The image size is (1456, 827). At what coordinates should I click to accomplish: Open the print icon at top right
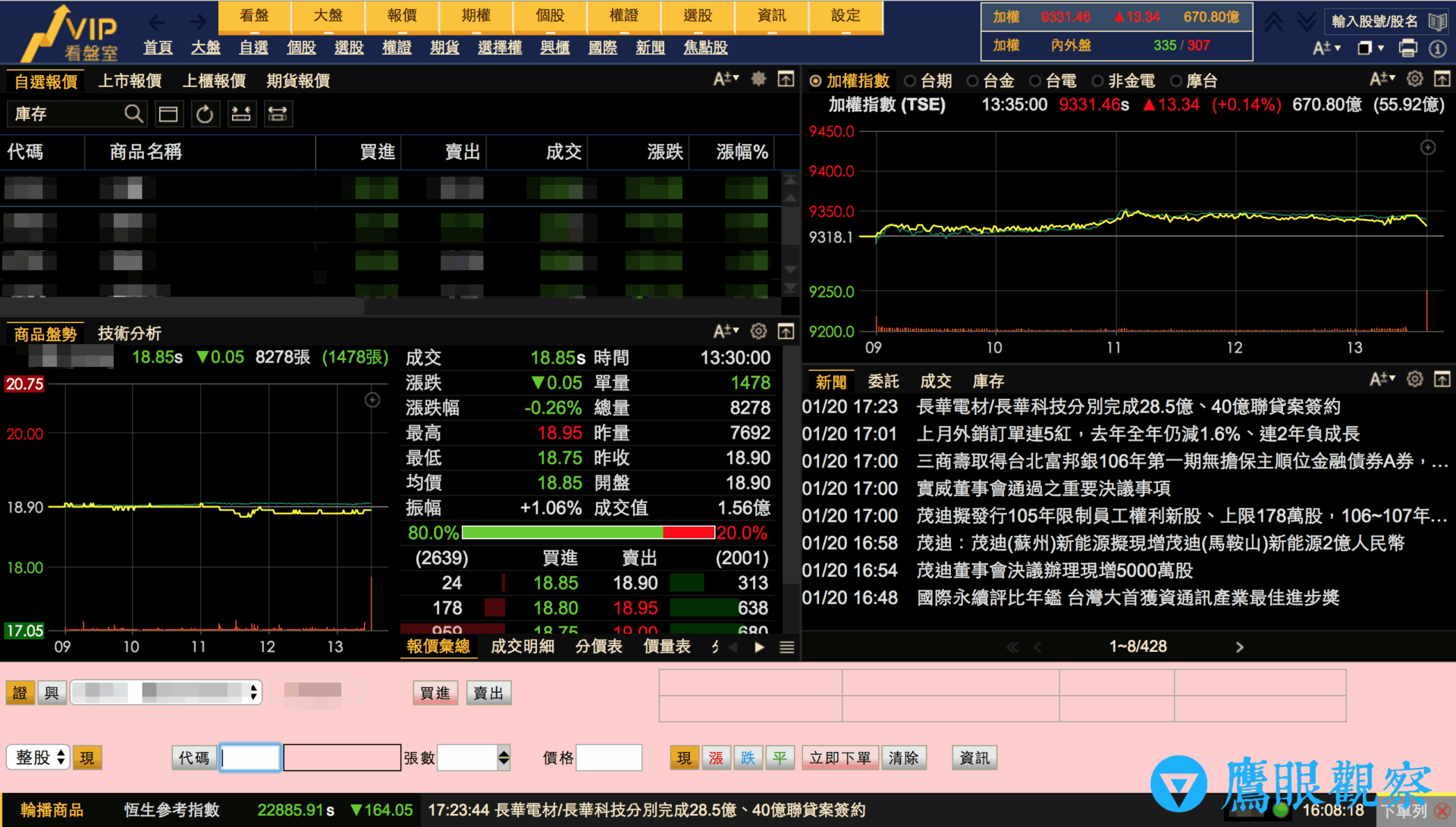click(x=1407, y=48)
